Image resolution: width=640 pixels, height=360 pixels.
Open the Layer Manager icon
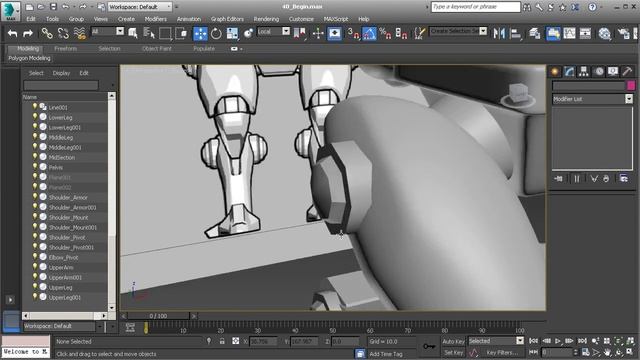point(535,33)
